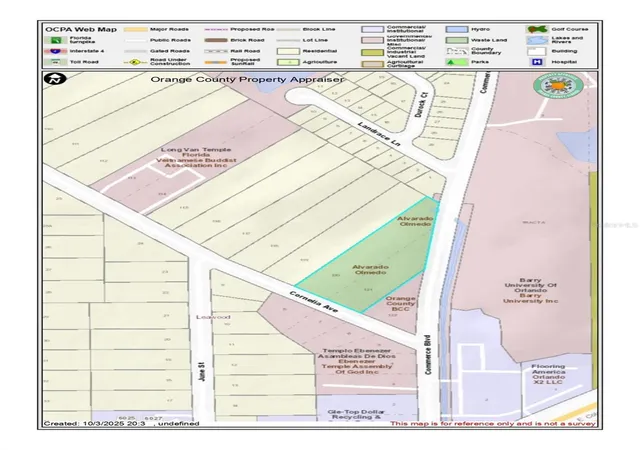Click the lower Alvarado Olmedo parcel label

pos(371,270)
